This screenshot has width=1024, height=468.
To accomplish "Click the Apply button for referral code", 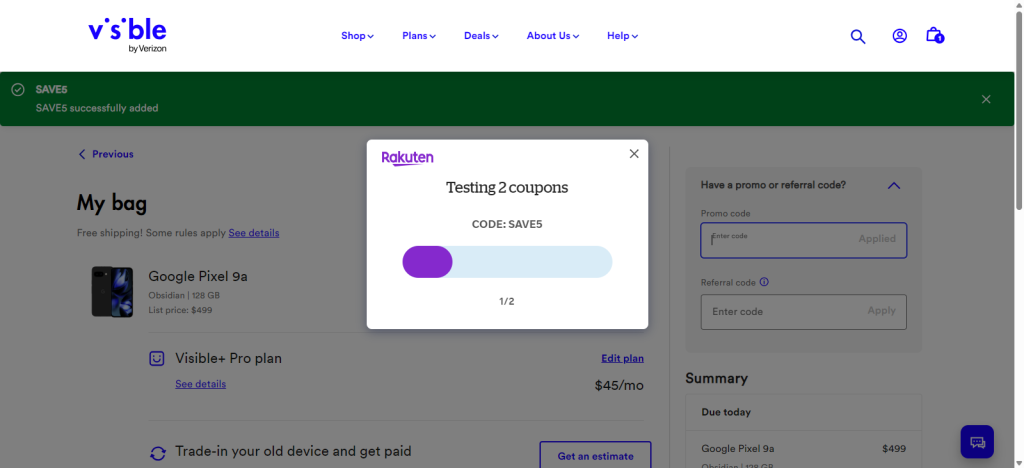I will point(882,311).
